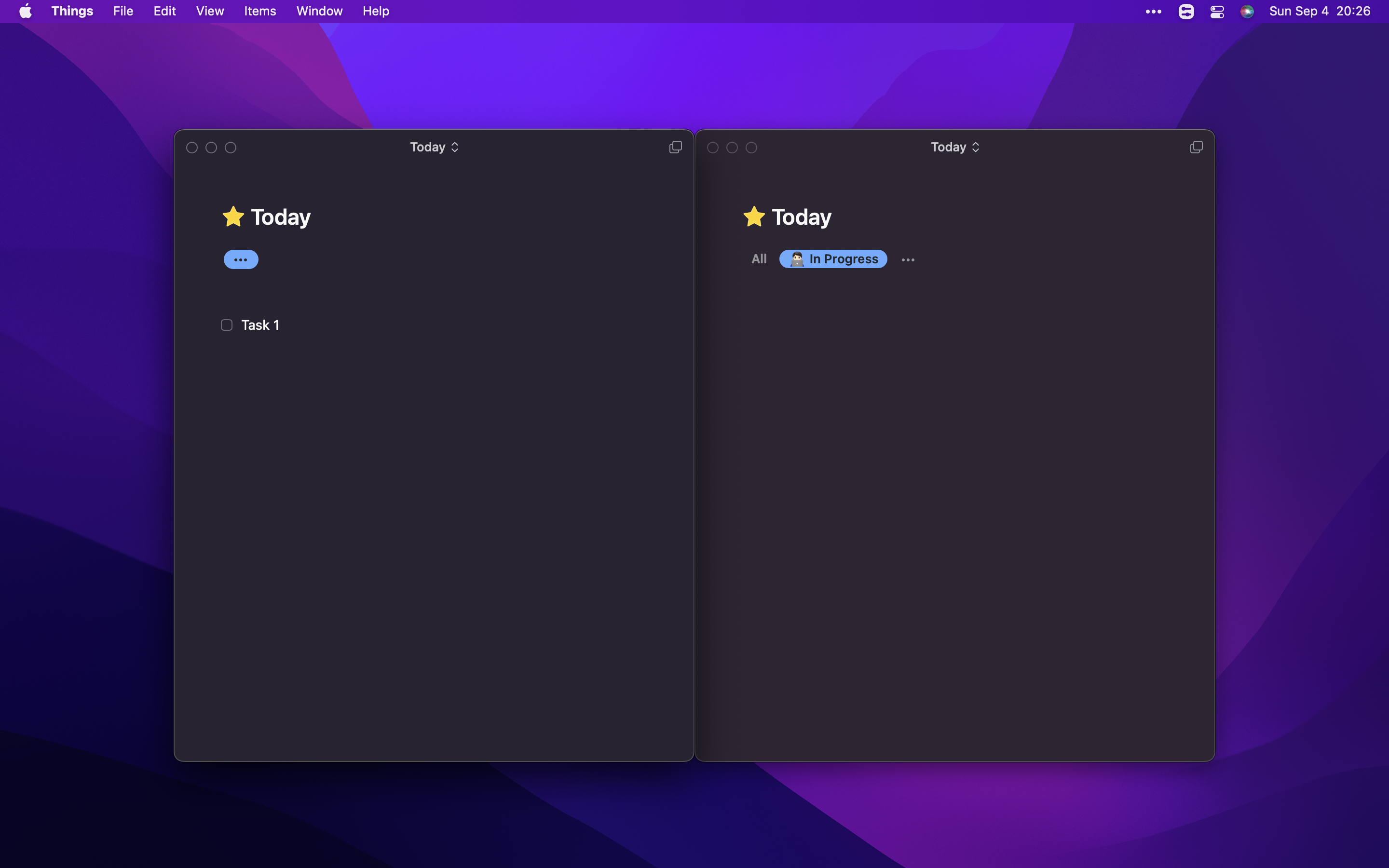Zoom the right Things window
Screen dimensions: 1389x868
pos(751,148)
